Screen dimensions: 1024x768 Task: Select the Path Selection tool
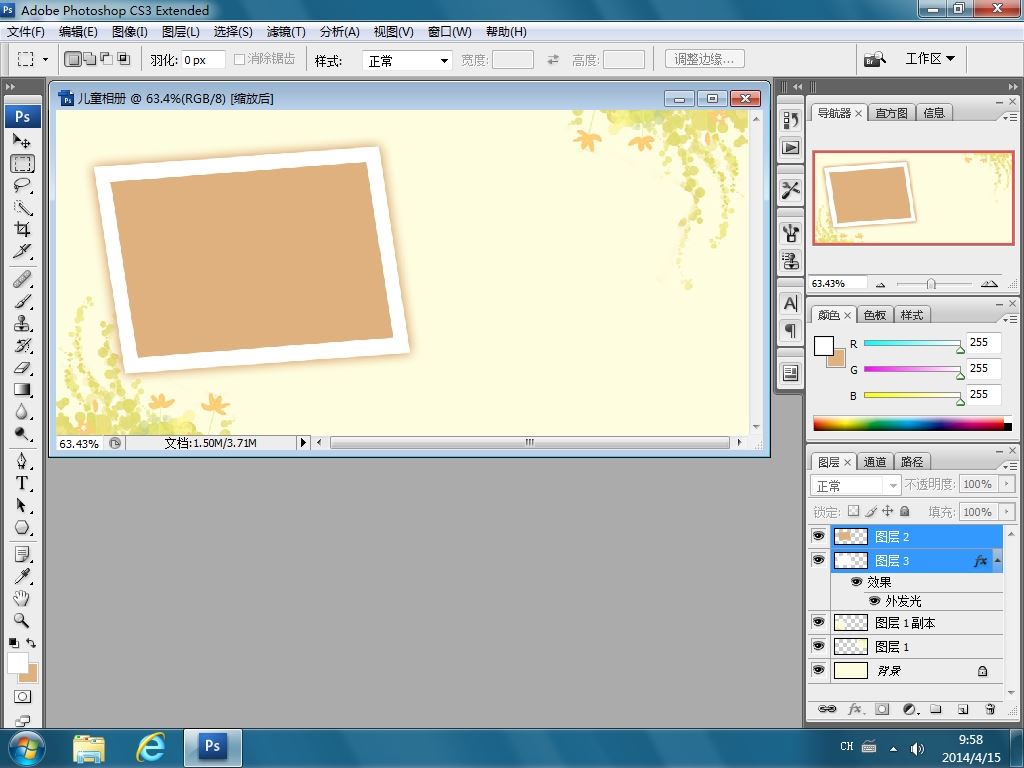coord(22,505)
